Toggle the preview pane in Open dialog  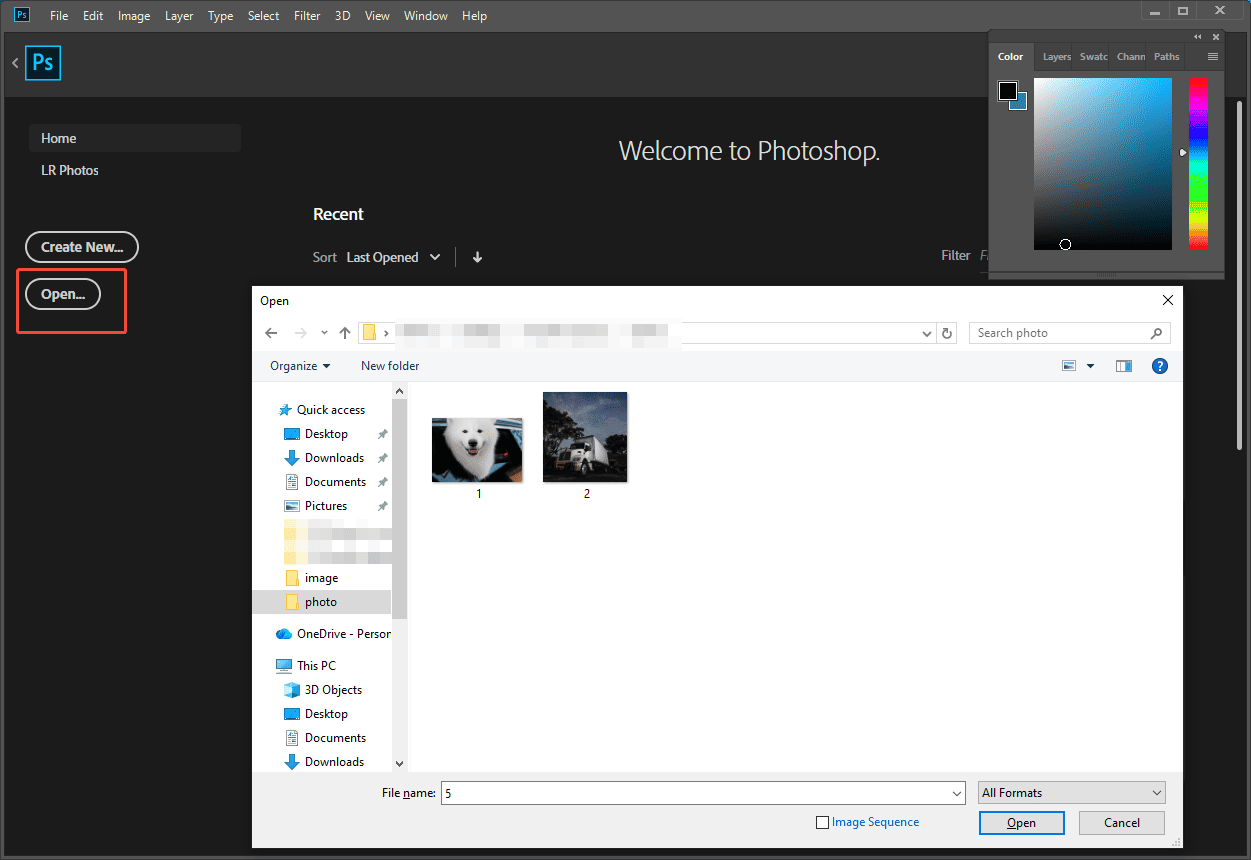(1123, 365)
